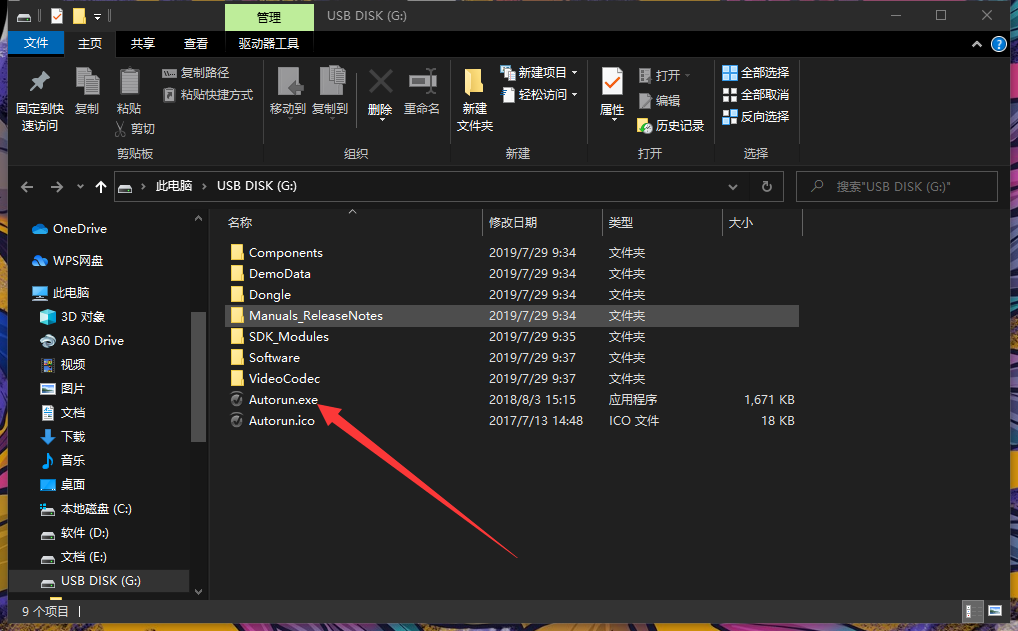Click the search box for USB DISK (G:)
Viewport: 1018px width, 631px height.
click(897, 186)
